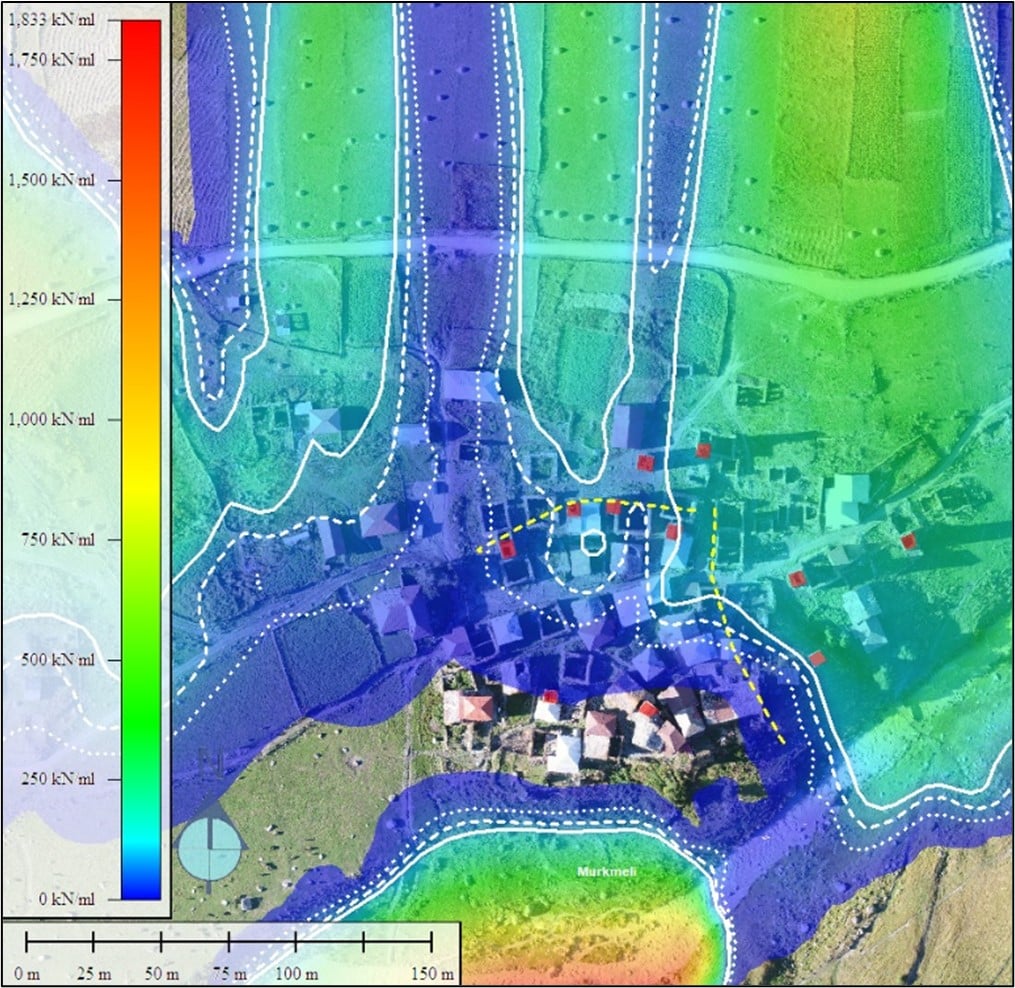Click the red marker at the yellow arrow tip
Screen dimensions: 1015x988
coord(507,548)
